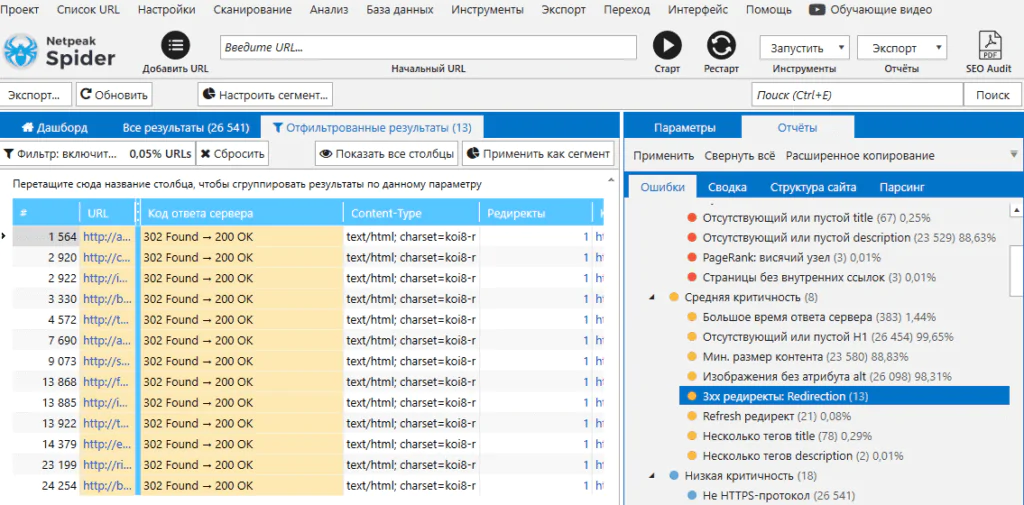
Task: Click Применить как сегмент button
Action: (x=538, y=154)
